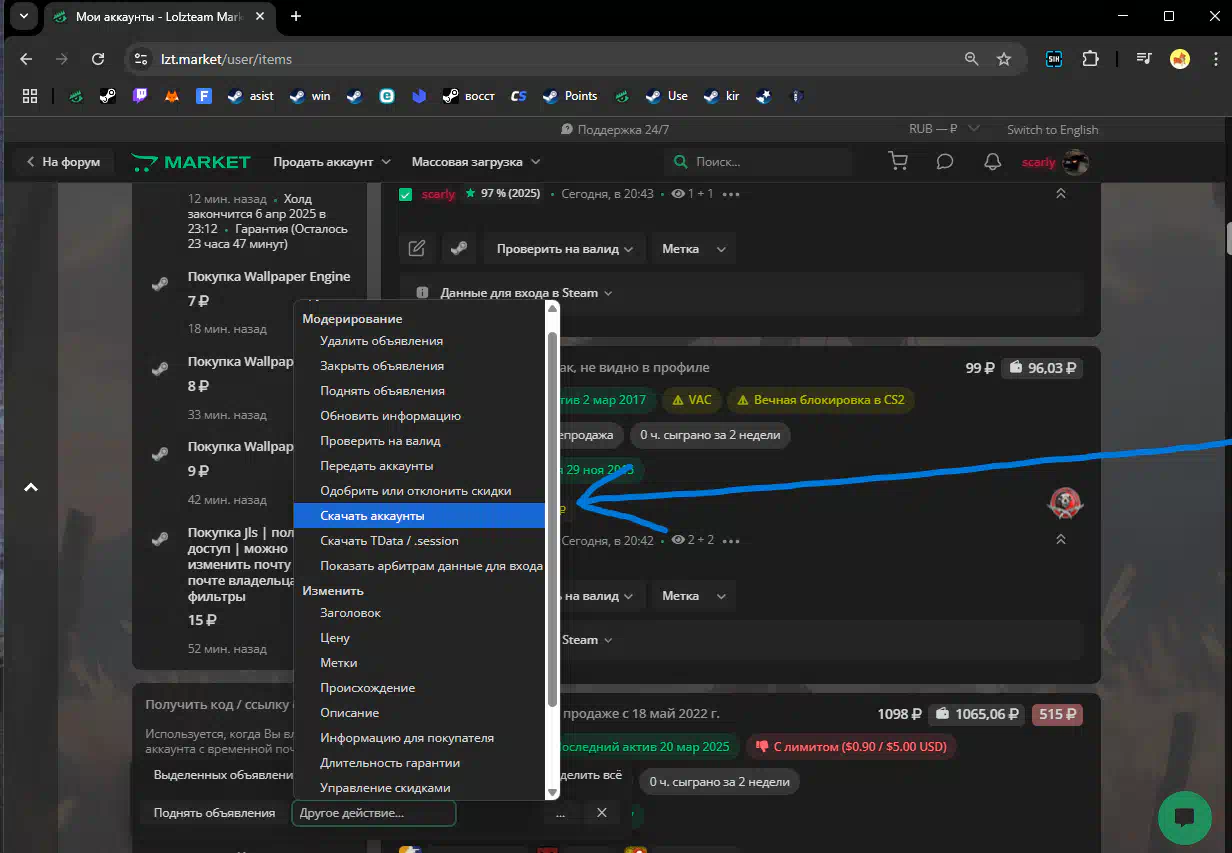This screenshot has height=853, width=1232.
Task: Click the '...' button in selection bar
Action: (x=560, y=813)
